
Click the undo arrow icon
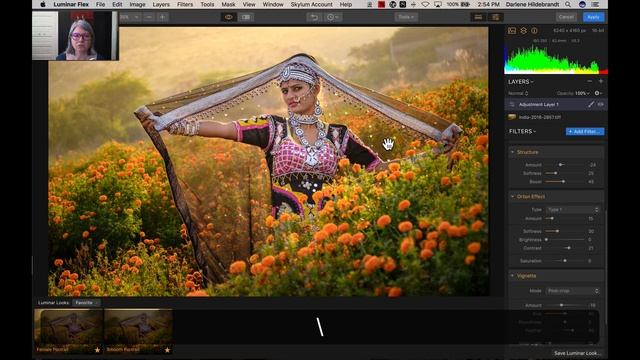(x=314, y=17)
